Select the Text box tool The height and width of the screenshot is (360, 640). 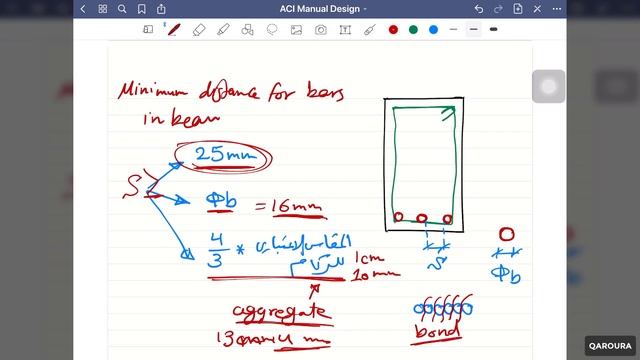pos(345,29)
